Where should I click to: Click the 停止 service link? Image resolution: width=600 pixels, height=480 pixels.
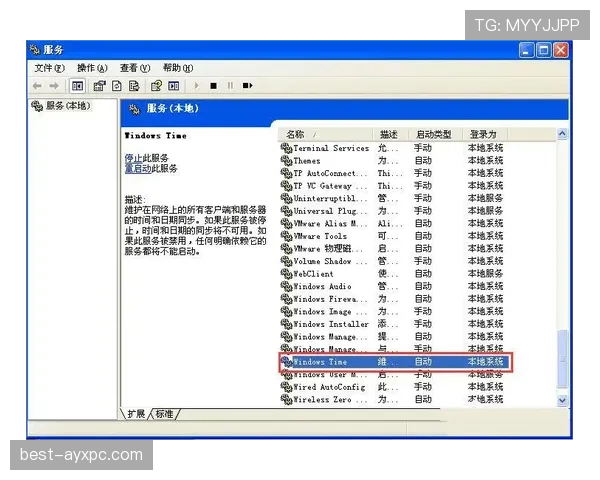pyautogui.click(x=134, y=158)
